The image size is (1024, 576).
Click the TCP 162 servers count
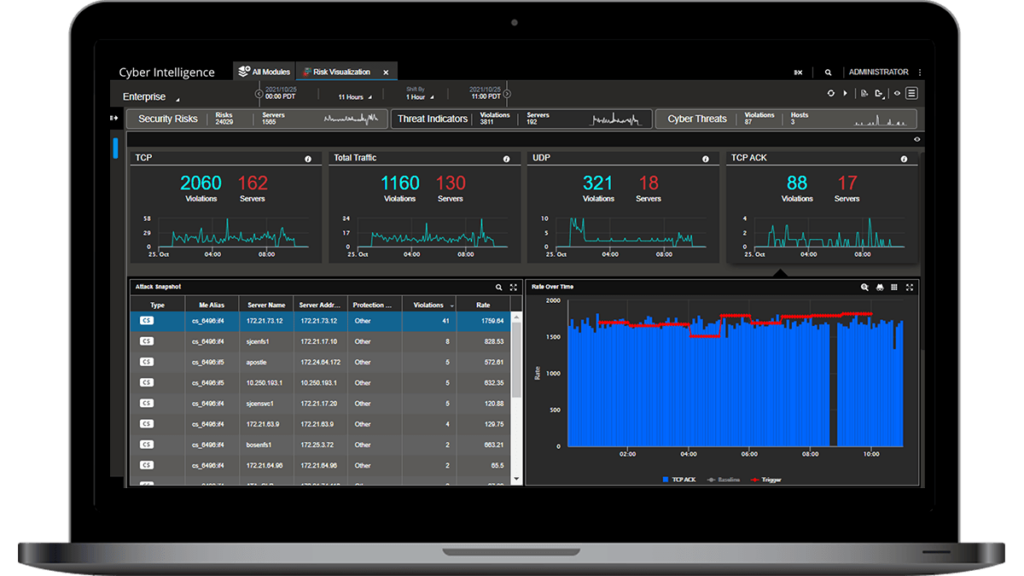tap(252, 184)
